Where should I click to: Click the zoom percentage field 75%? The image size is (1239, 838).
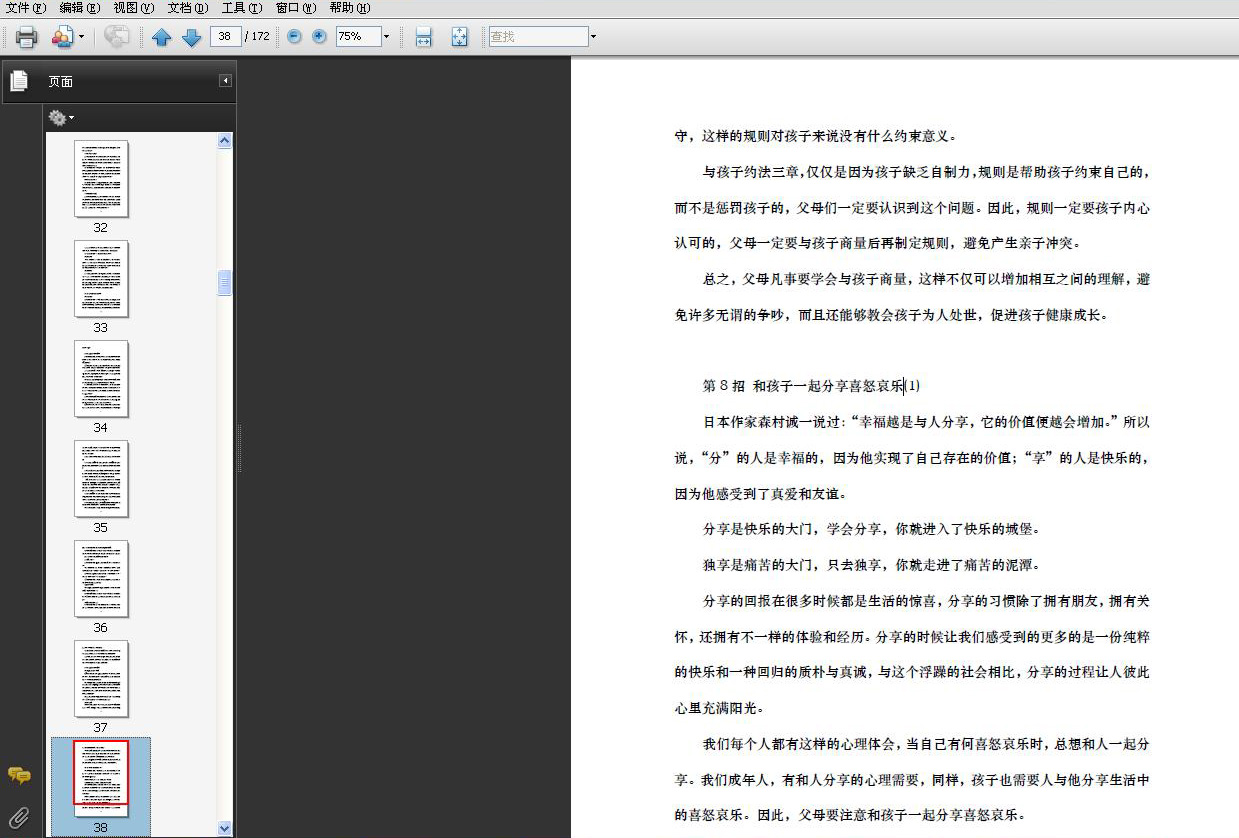pyautogui.click(x=357, y=36)
